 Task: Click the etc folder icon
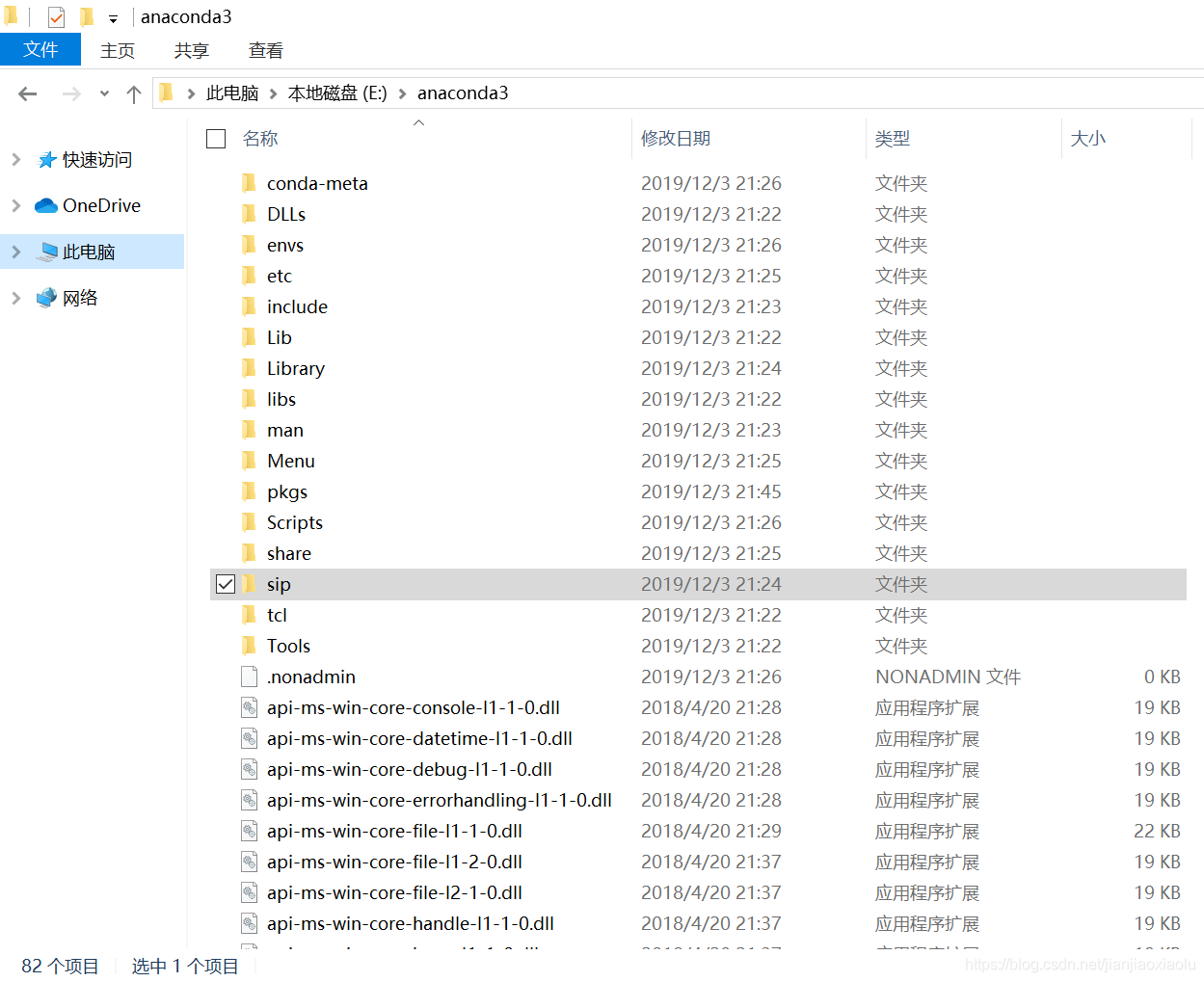pyautogui.click(x=249, y=276)
